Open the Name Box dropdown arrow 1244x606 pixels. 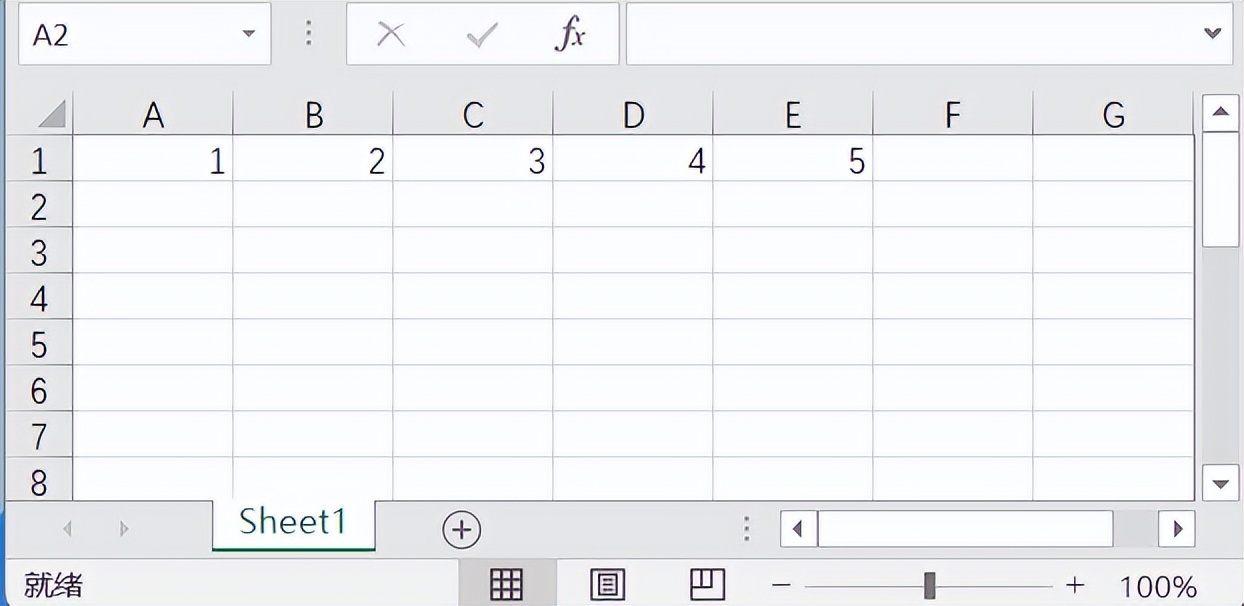pos(249,35)
